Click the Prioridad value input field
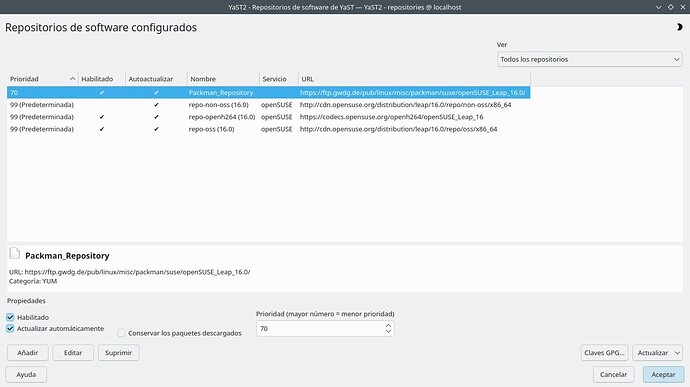This screenshot has width=690, height=387. point(320,328)
